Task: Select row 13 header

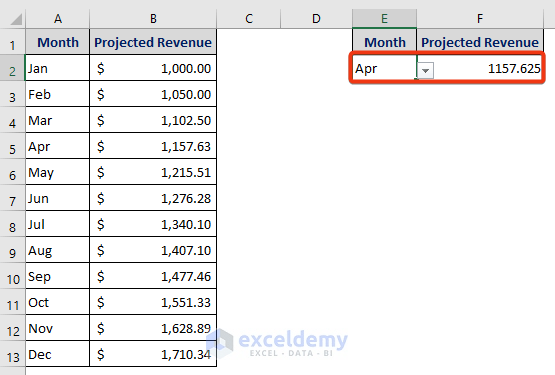Action: tap(12, 354)
